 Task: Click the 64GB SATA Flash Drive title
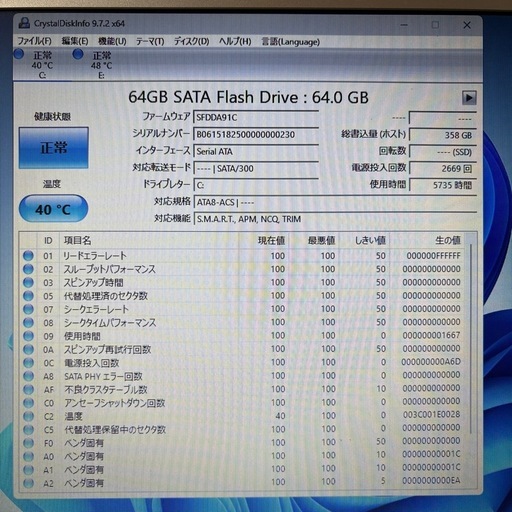tap(248, 97)
